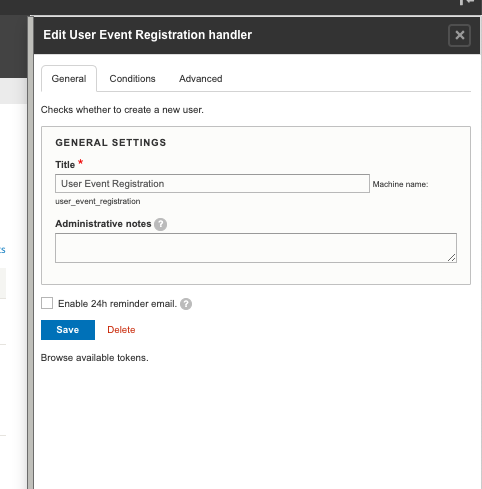Image resolution: width=482 pixels, height=489 pixels.
Task: Click the help icon beside Administrative notes
Action: (160, 224)
